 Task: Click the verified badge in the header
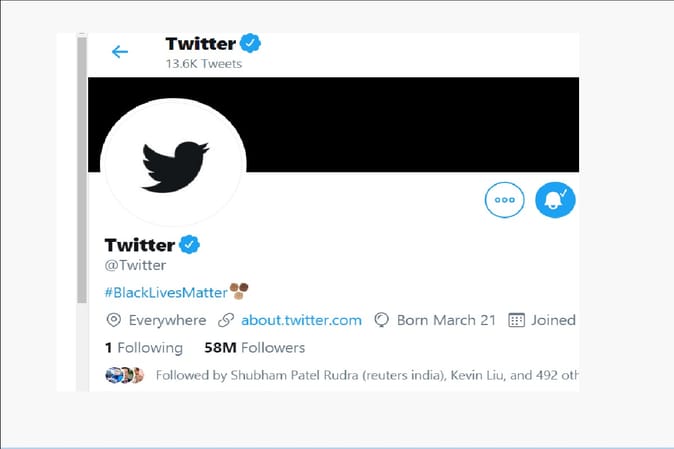pos(251,43)
